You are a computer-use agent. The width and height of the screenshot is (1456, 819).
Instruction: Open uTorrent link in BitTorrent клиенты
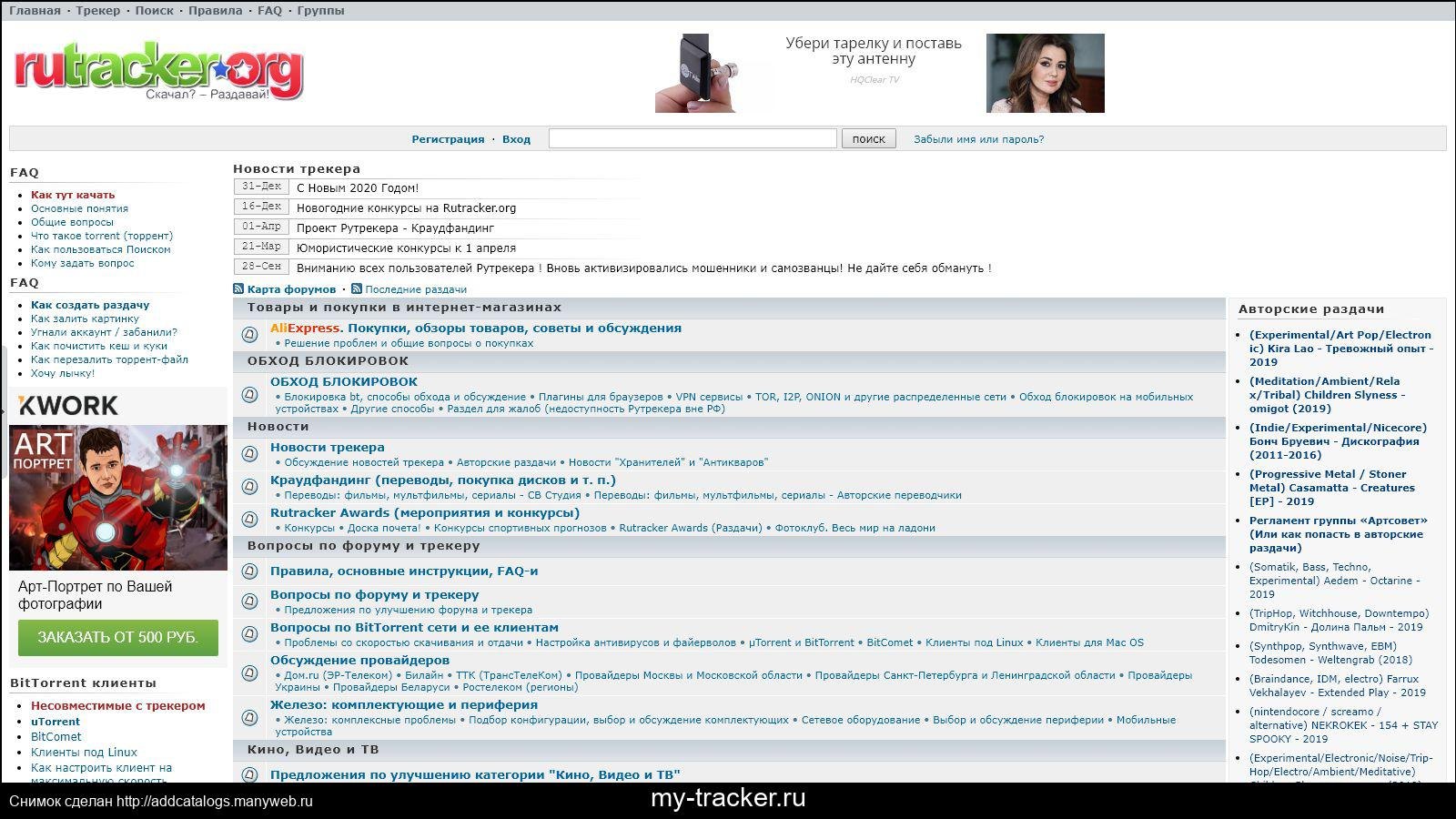(x=56, y=722)
